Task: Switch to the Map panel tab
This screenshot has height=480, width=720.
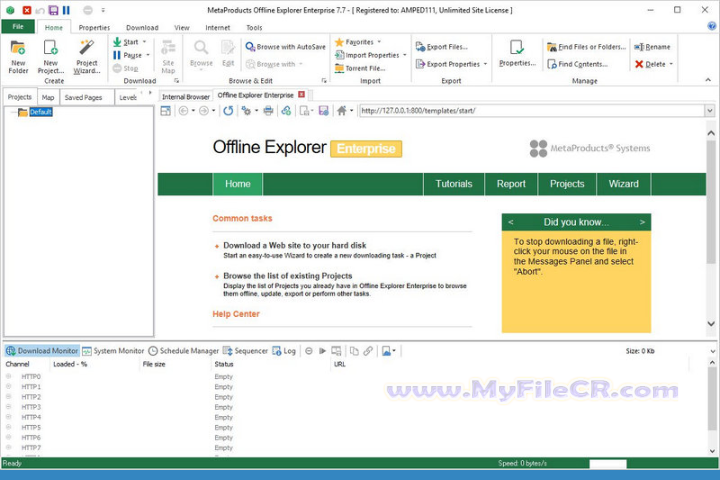Action: [x=48, y=97]
